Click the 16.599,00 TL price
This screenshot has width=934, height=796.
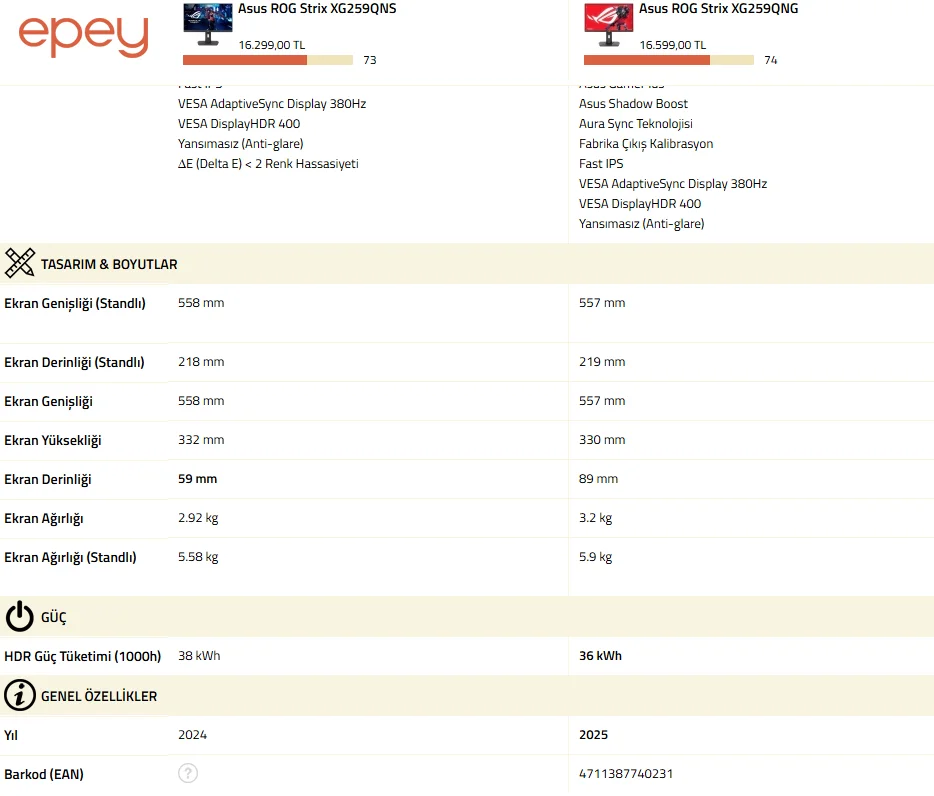point(673,45)
